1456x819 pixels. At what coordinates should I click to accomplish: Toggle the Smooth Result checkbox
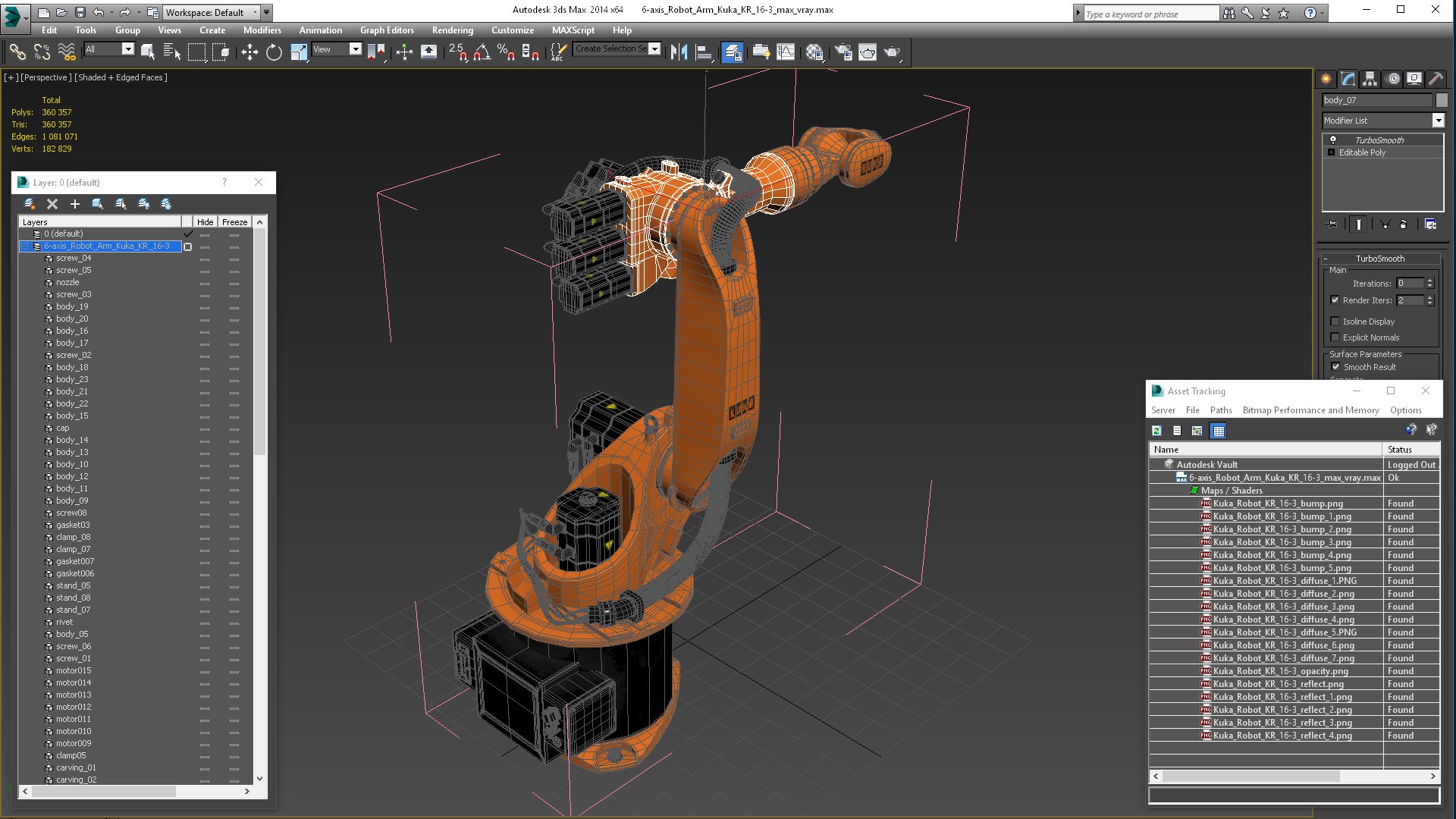tap(1335, 366)
